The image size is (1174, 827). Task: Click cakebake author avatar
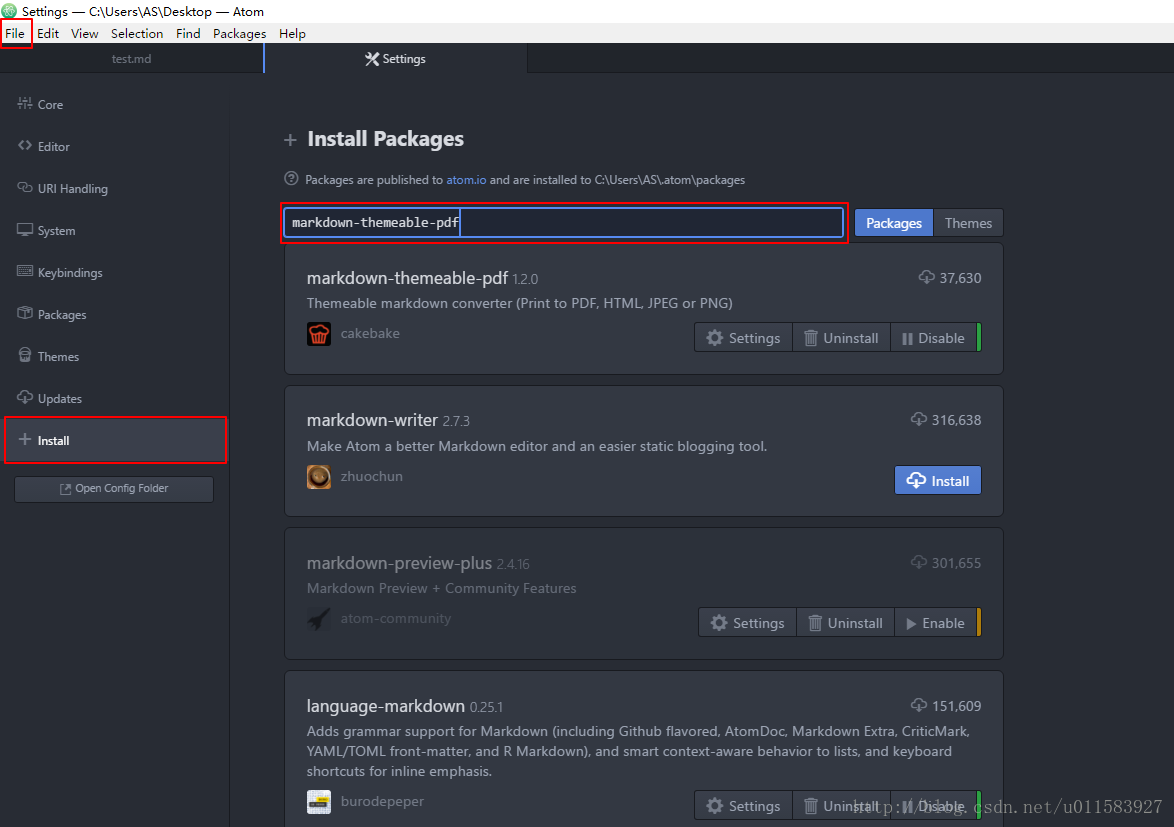point(319,334)
